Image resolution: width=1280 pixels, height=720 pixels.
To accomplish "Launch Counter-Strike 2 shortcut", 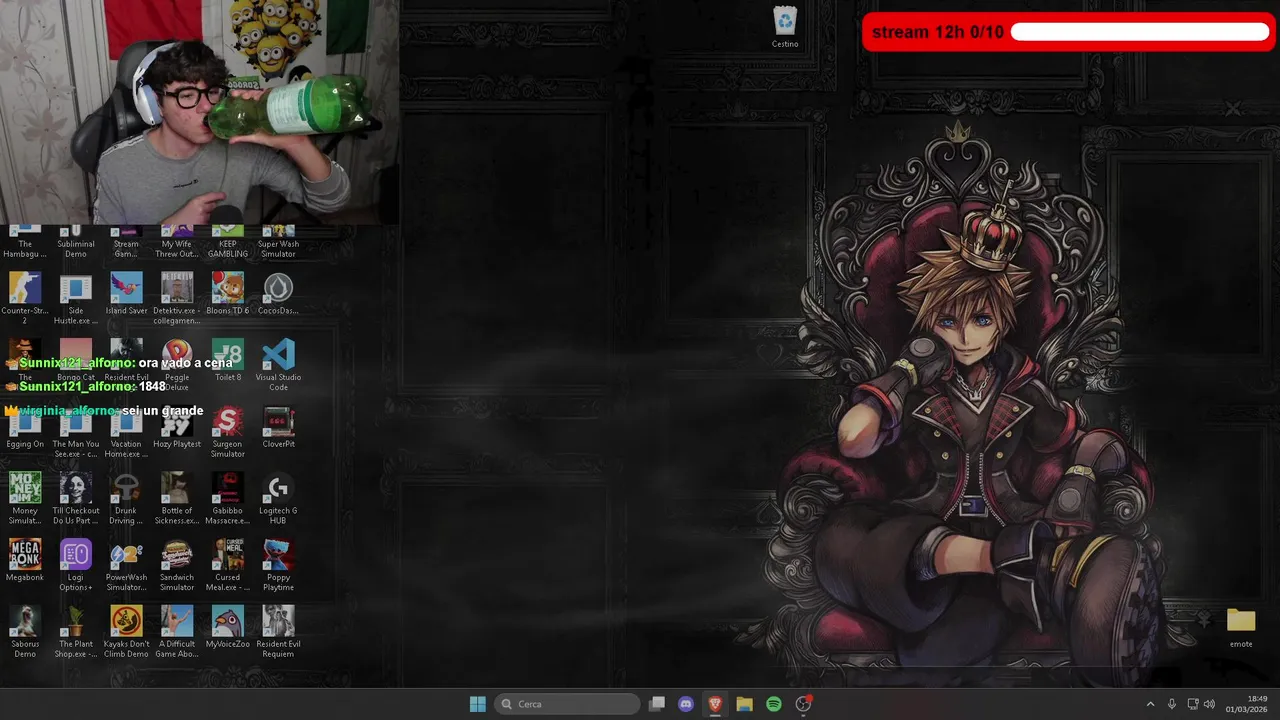I will [x=25, y=297].
